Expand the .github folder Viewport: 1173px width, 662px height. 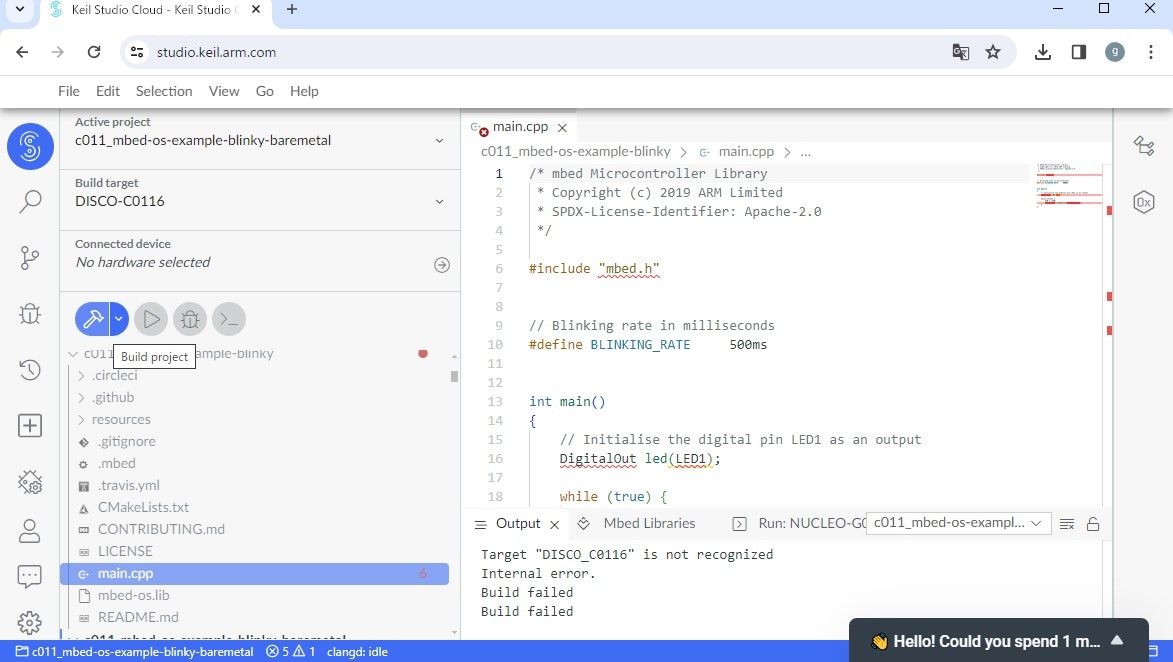point(82,397)
